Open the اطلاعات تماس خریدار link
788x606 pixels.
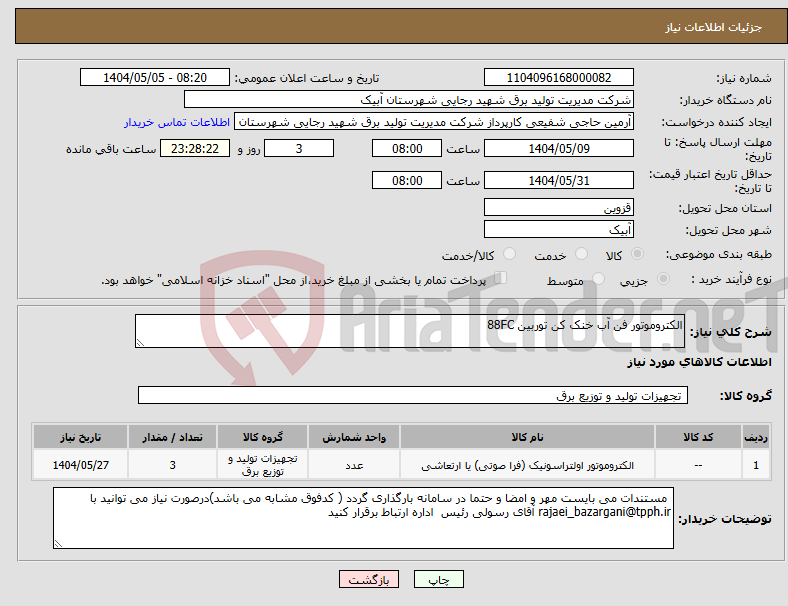177,122
